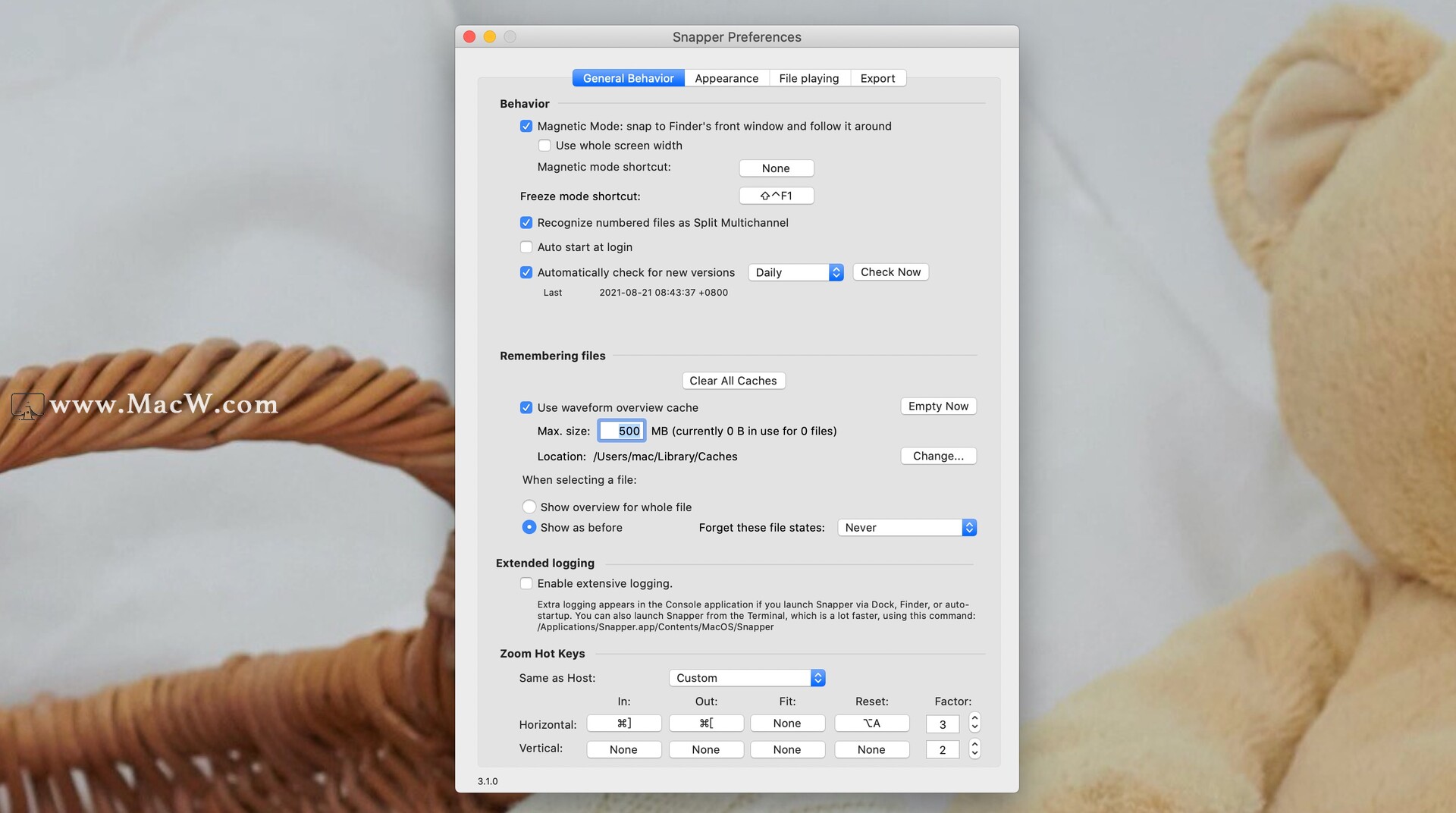This screenshot has width=1456, height=813.
Task: Set the Vertical Fit shortcut
Action: click(787, 749)
